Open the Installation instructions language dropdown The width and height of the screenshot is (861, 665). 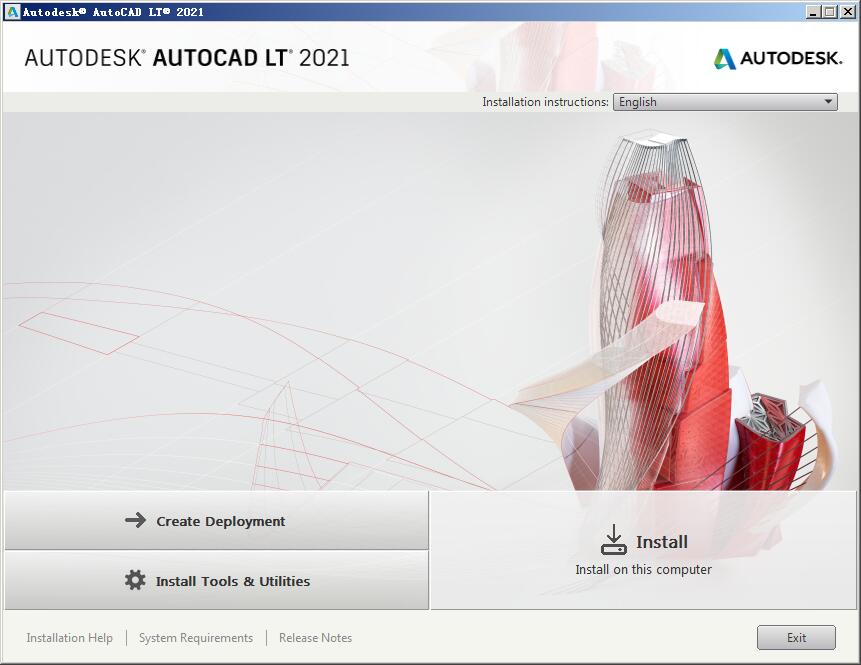(725, 102)
